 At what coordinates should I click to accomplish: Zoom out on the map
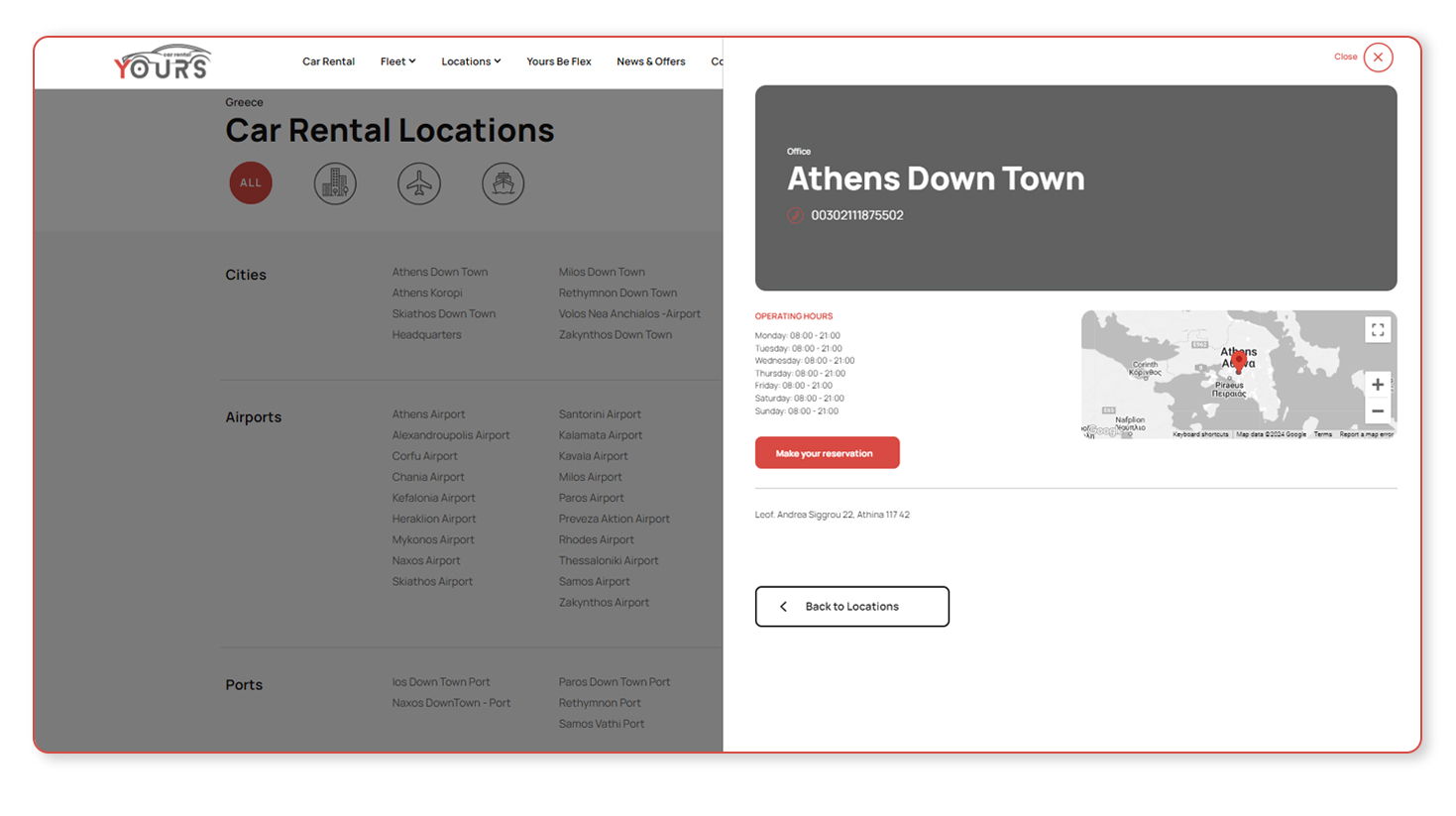[1377, 411]
